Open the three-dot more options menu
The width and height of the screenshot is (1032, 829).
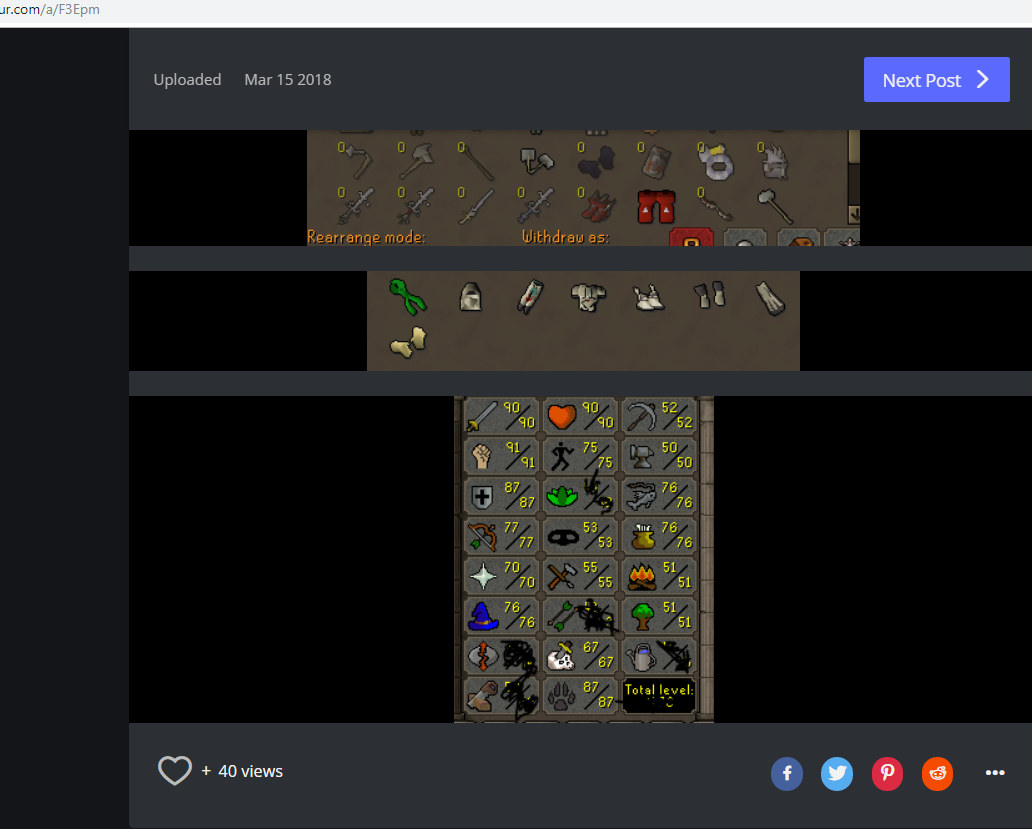[x=994, y=773]
